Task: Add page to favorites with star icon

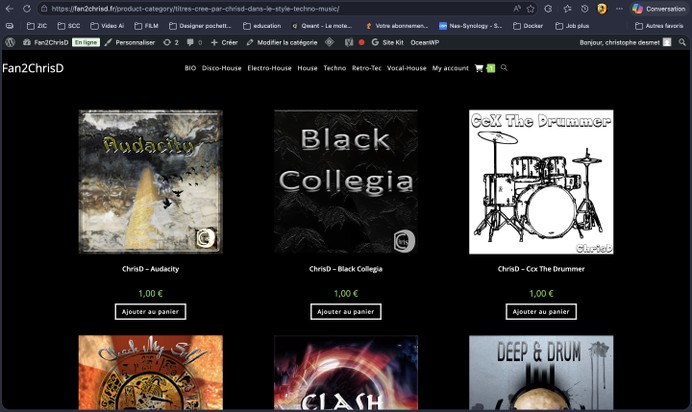Action: (530, 8)
